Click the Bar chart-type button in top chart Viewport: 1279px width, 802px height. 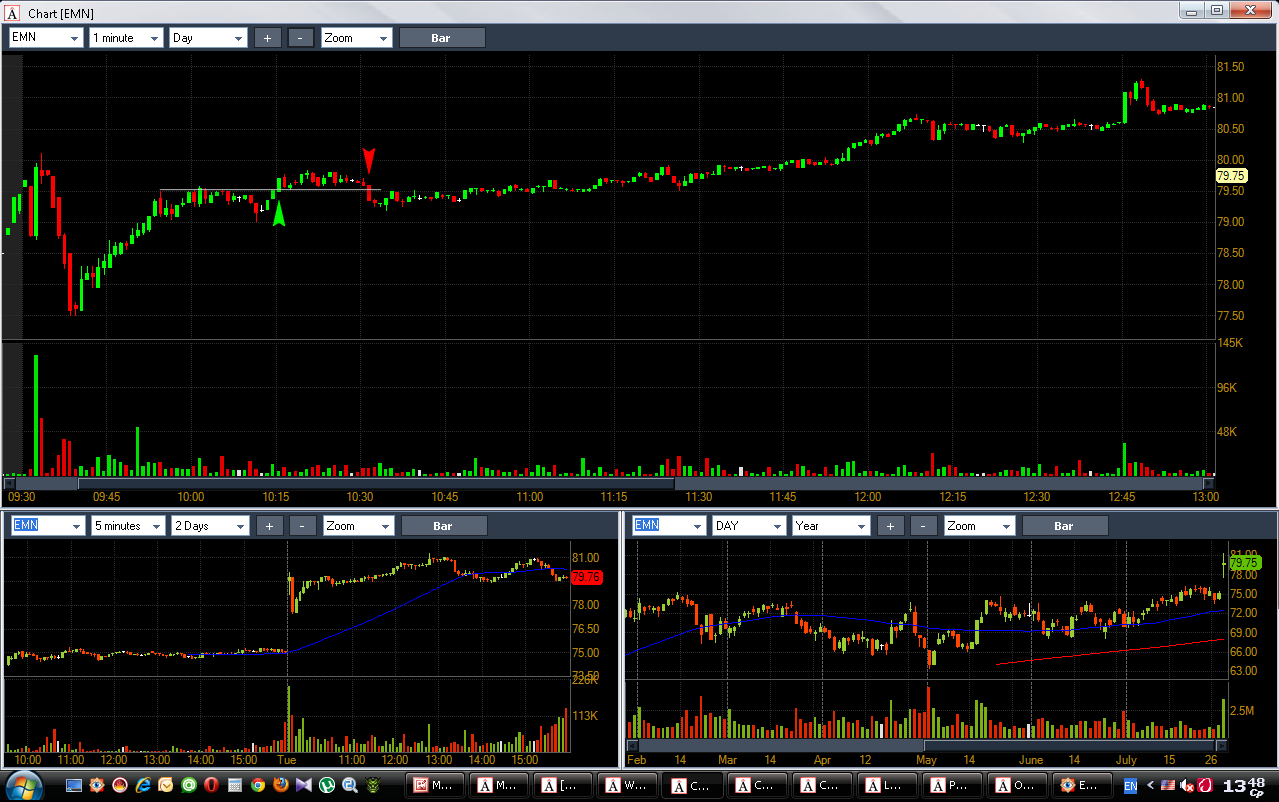[442, 38]
